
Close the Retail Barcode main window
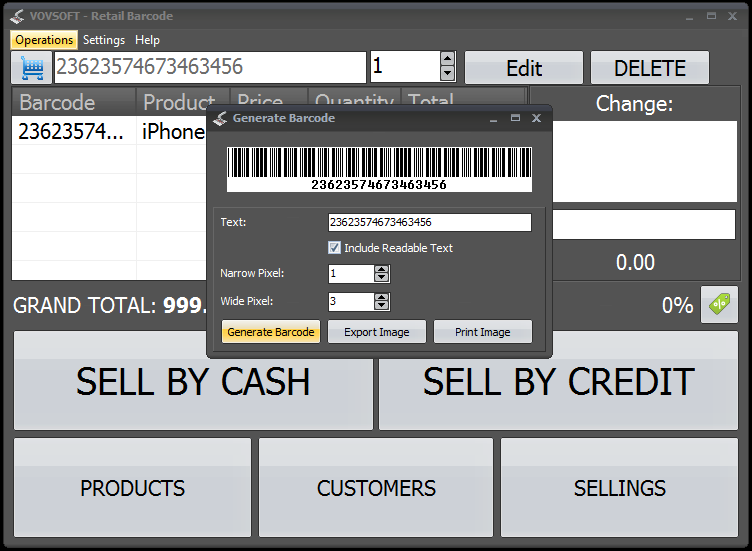pos(732,16)
